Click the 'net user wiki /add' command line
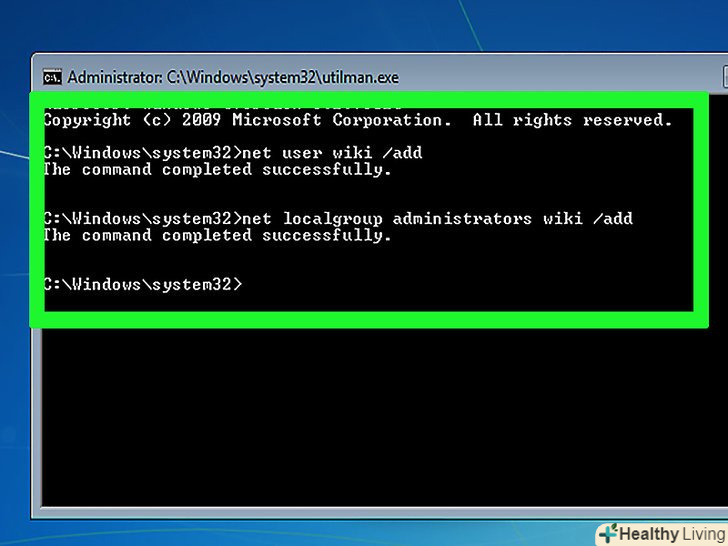Screen dimensions: 728x546 pos(233,153)
